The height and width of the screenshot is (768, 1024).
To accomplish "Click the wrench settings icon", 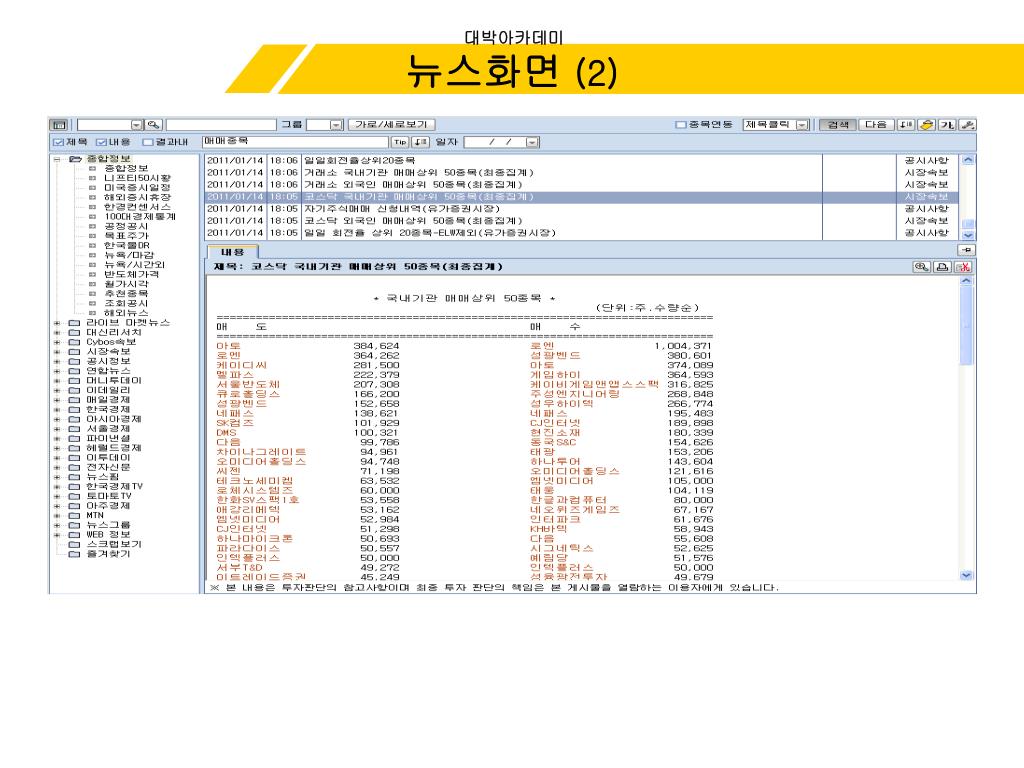I will [967, 125].
